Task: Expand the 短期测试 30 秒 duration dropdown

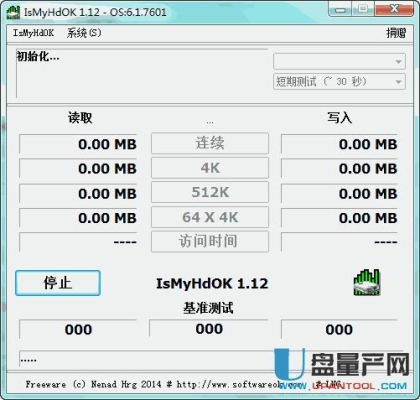Action: (x=339, y=82)
